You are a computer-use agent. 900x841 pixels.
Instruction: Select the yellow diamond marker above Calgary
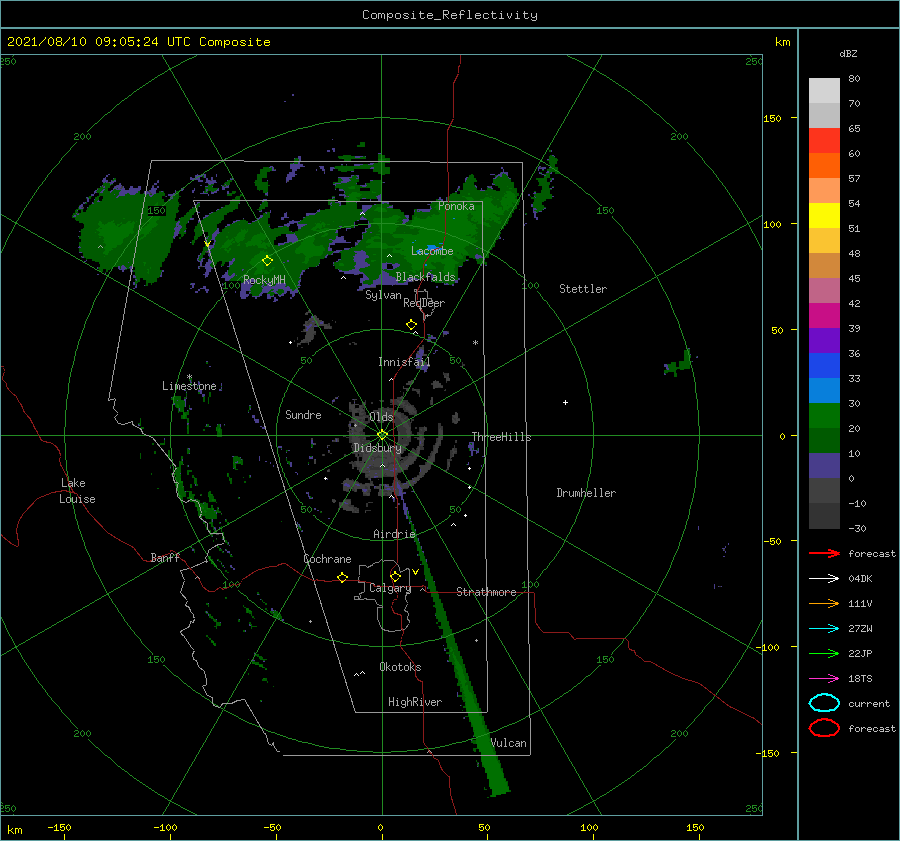pyautogui.click(x=395, y=576)
